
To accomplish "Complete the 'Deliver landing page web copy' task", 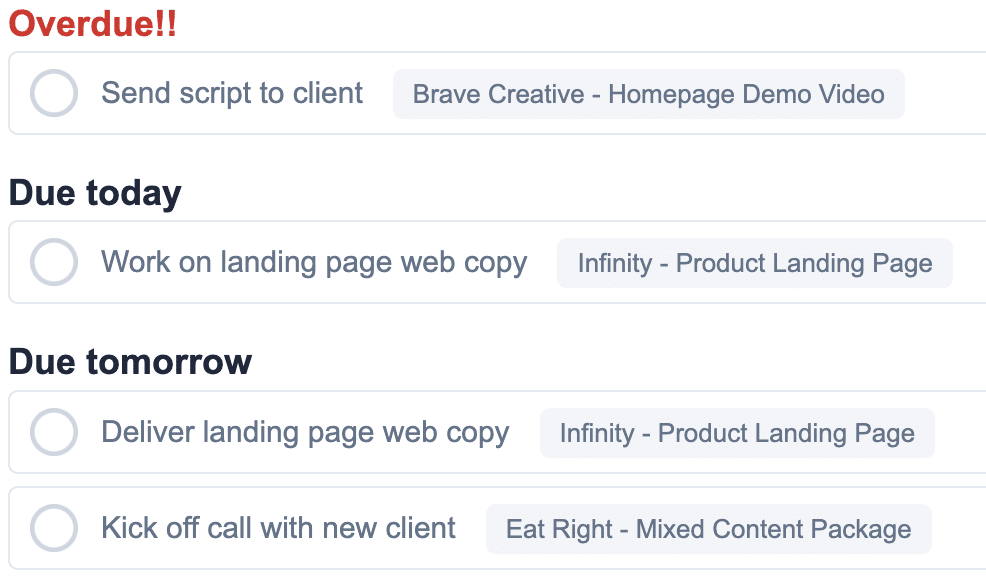I will [x=54, y=433].
